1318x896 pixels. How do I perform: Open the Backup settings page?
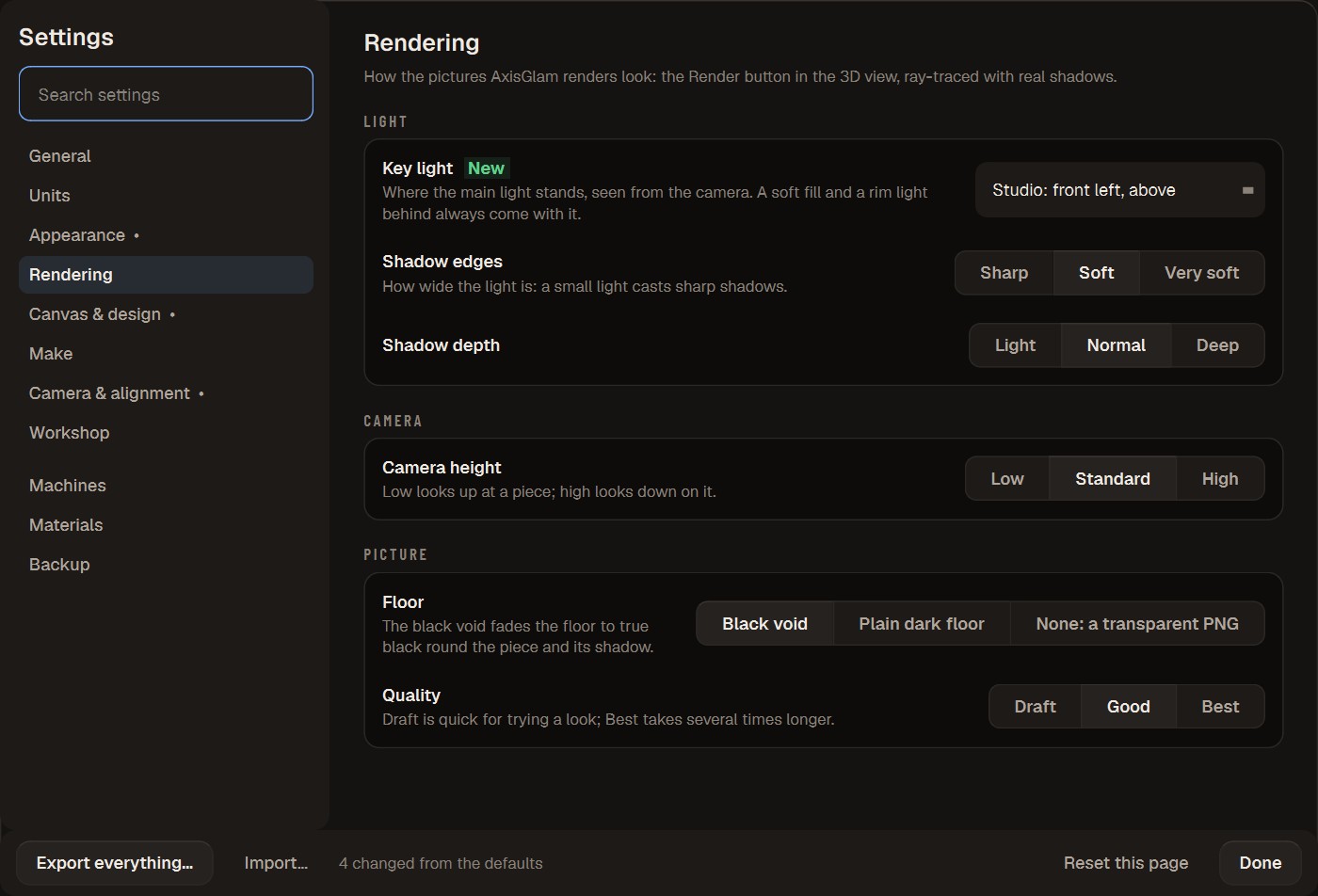166,565
